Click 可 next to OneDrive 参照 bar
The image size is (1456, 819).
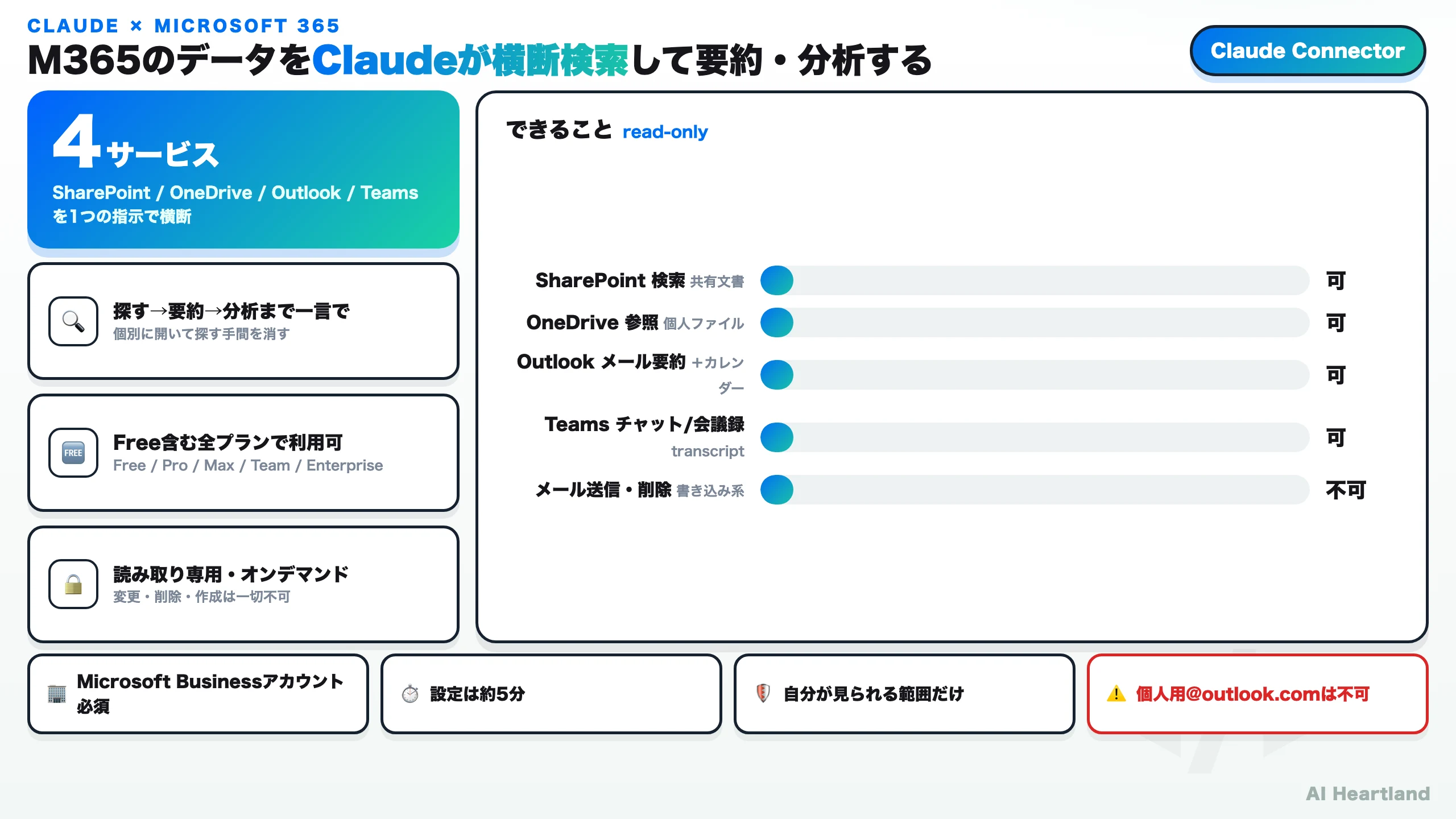(x=1336, y=322)
